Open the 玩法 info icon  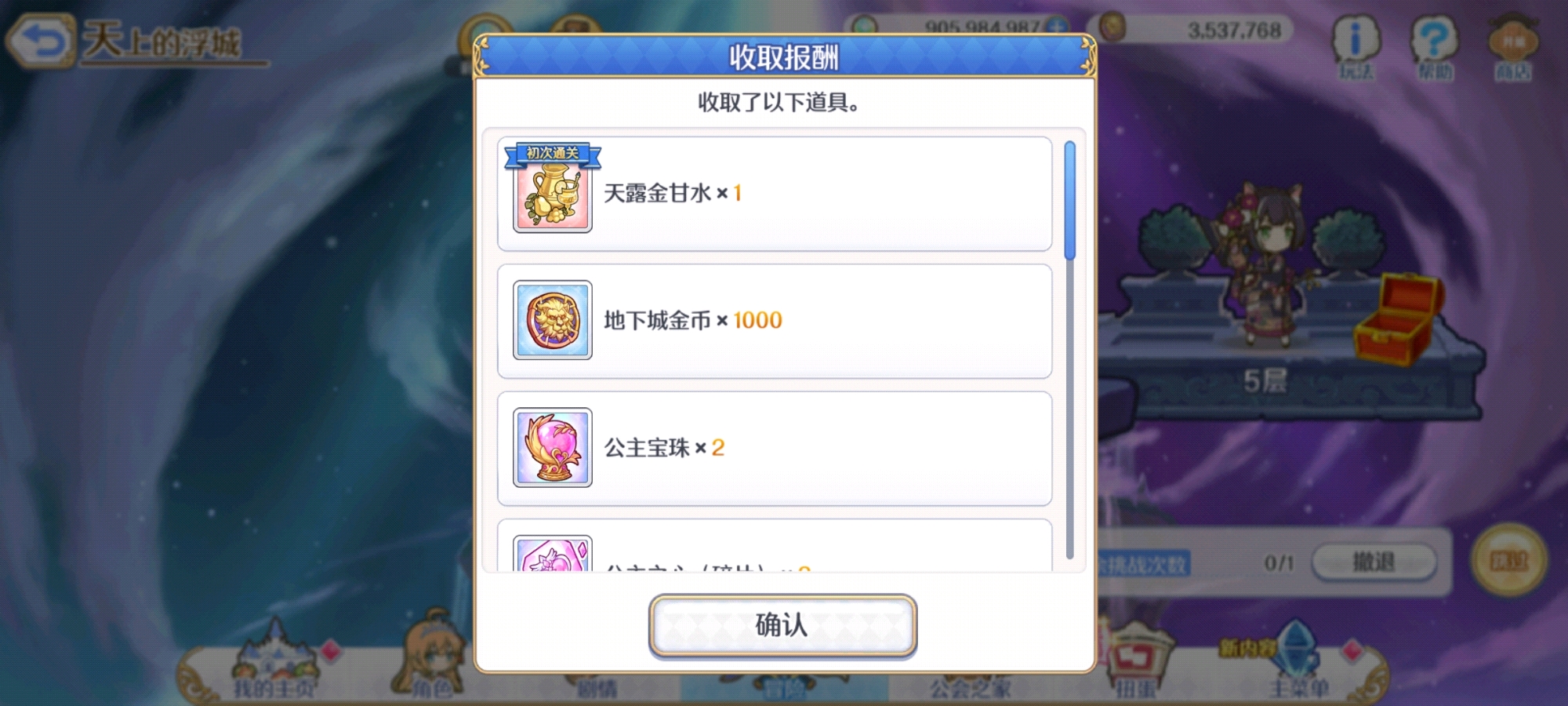pos(1356,47)
